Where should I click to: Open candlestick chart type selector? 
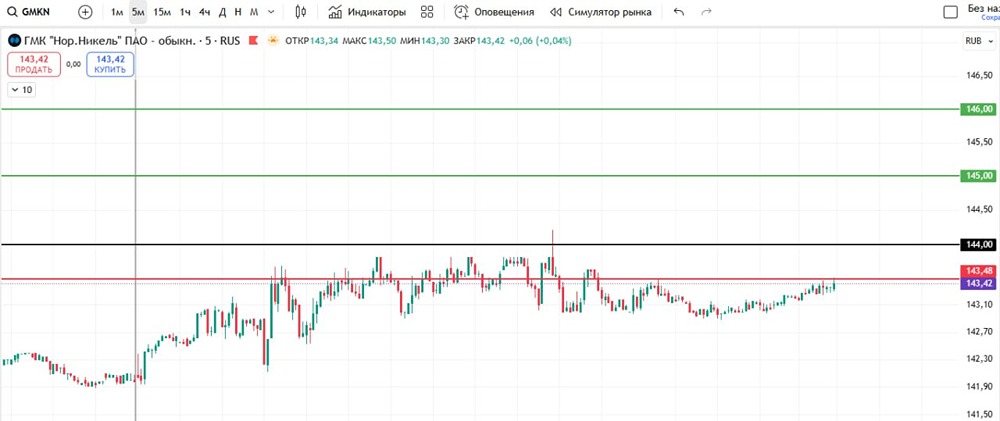[302, 11]
